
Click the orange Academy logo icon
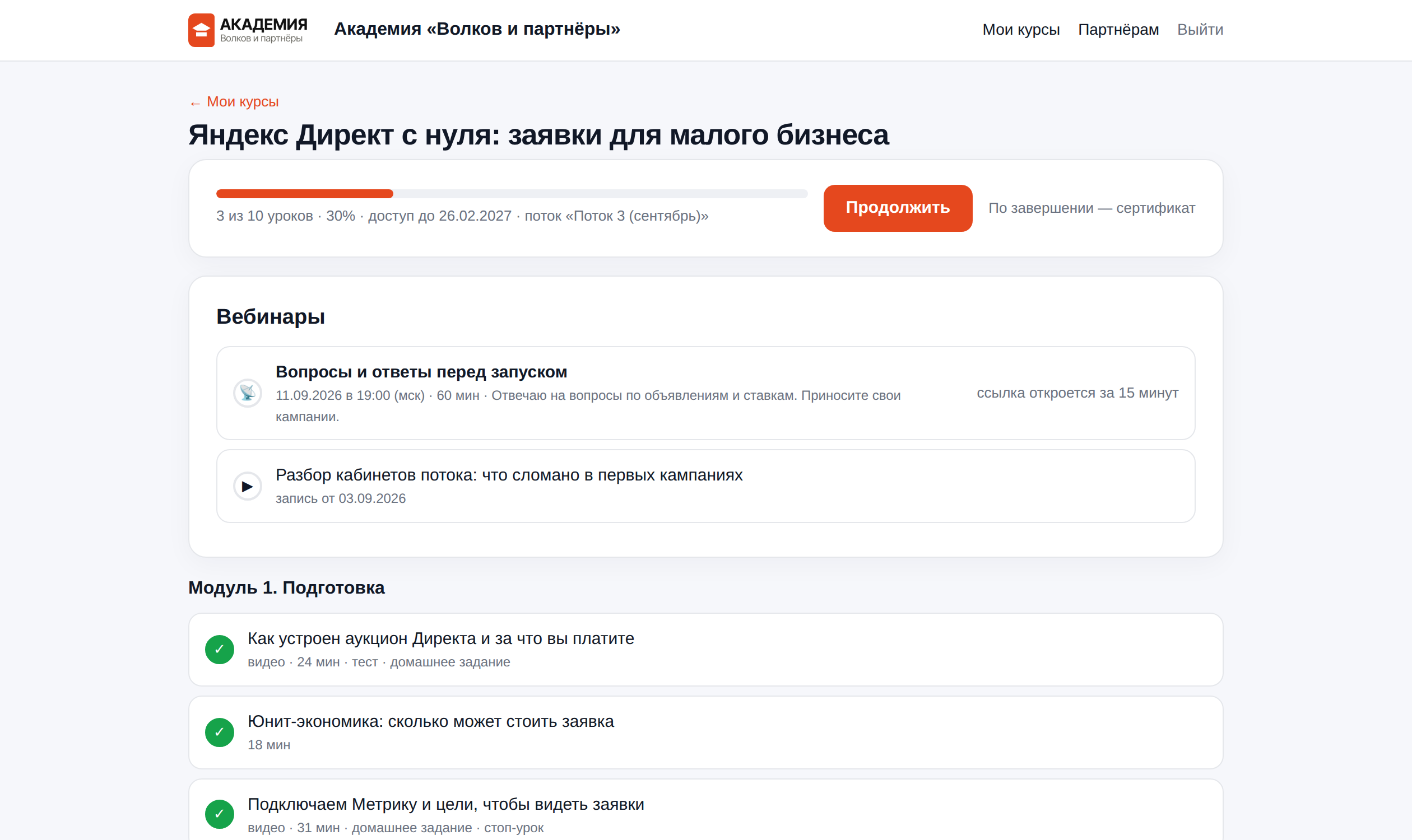pos(201,30)
